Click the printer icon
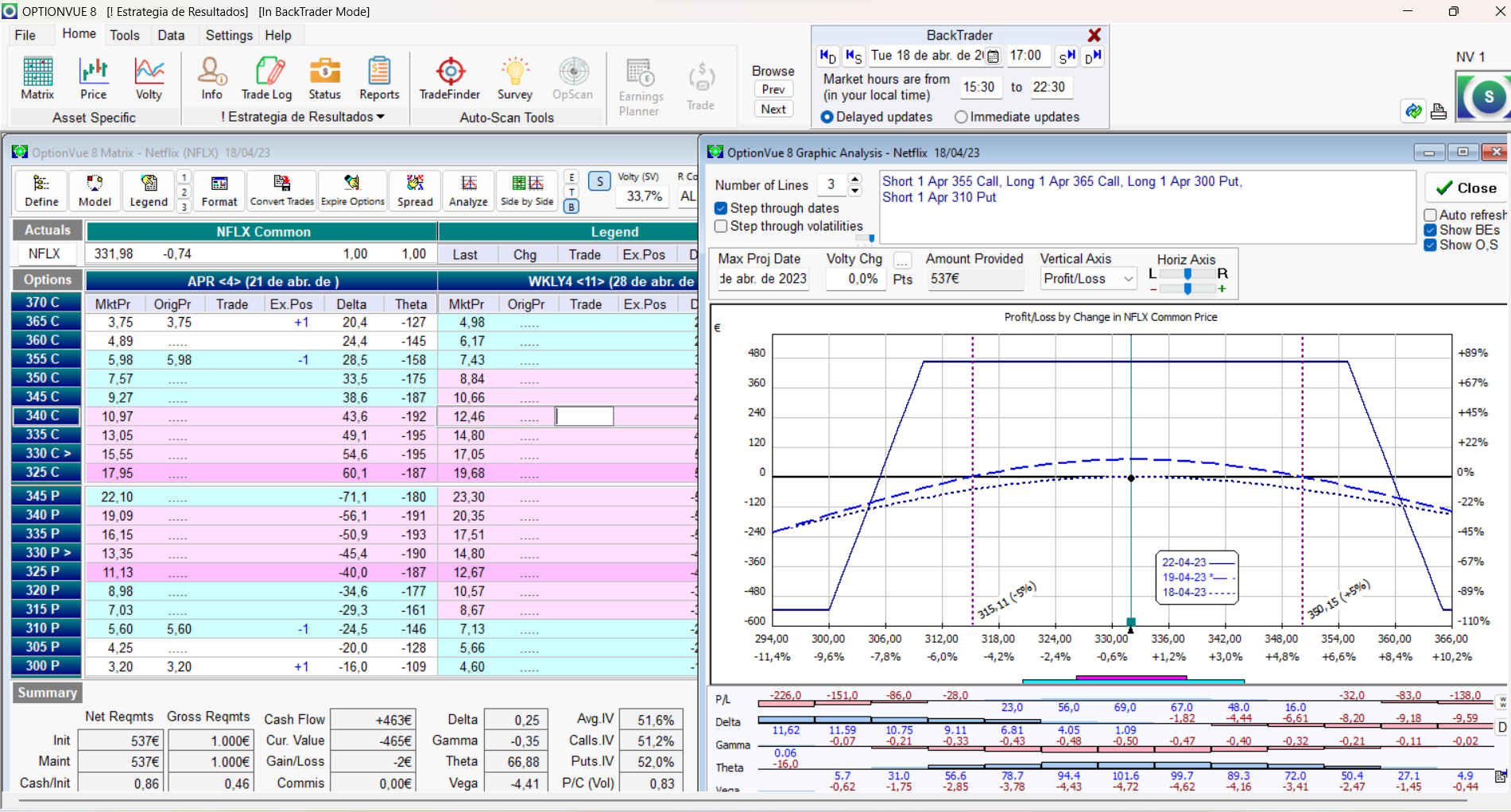The image size is (1511, 812). click(x=1439, y=111)
